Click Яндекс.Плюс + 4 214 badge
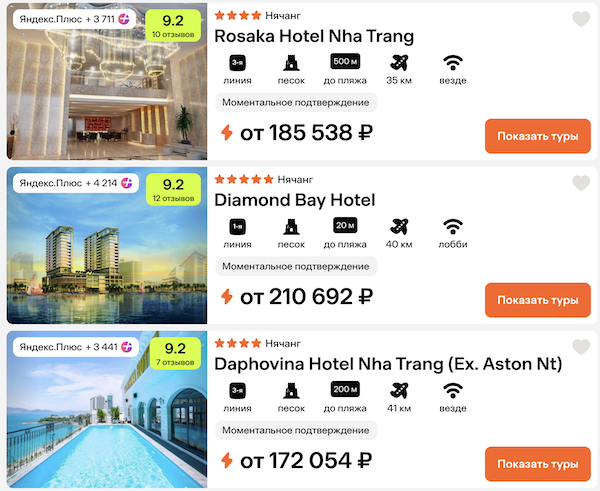 tap(76, 183)
